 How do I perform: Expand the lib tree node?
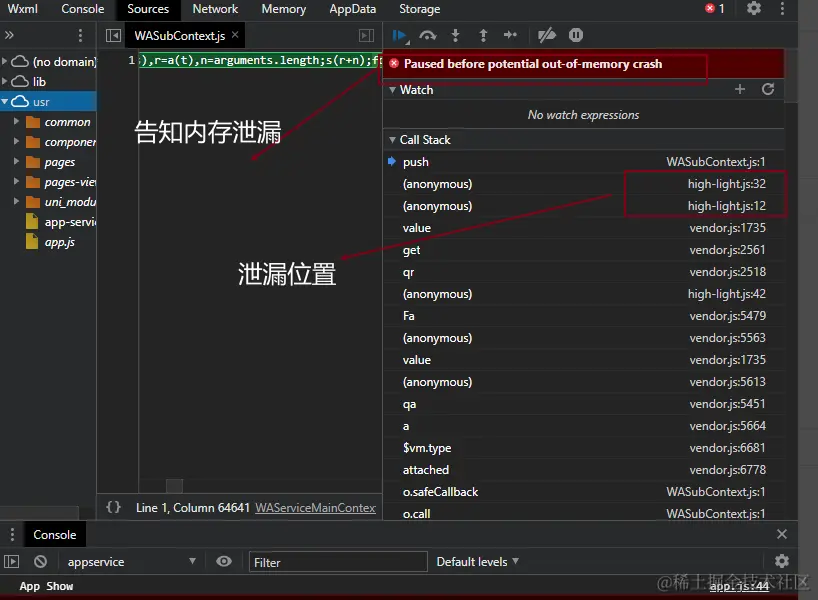click(x=5, y=81)
